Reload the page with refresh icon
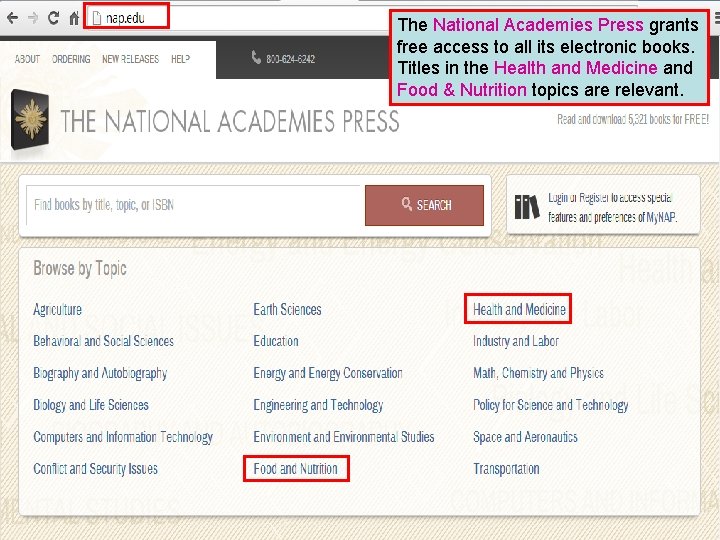720x540 pixels. [x=53, y=18]
